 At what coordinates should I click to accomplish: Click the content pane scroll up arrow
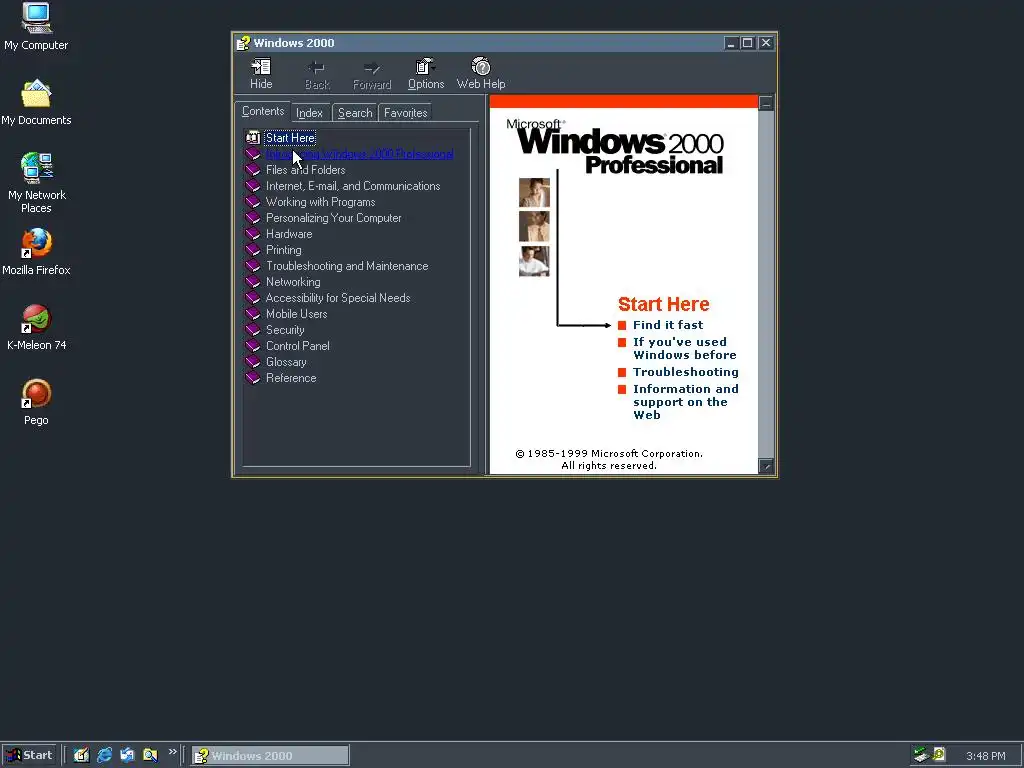coord(766,103)
